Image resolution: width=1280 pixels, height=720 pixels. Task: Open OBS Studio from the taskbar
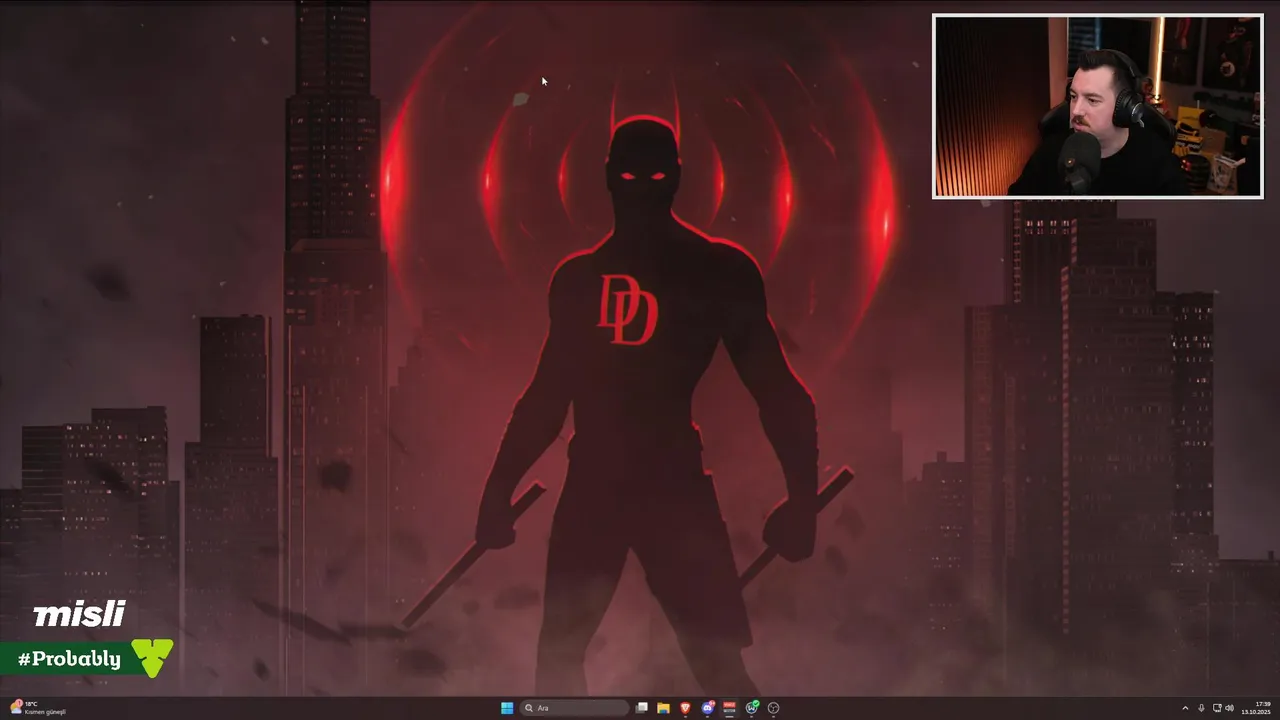tap(774, 708)
